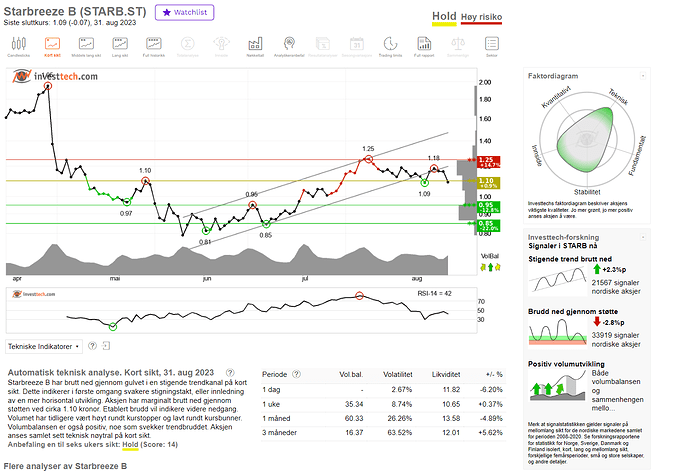Image resolution: width=690 pixels, height=471 pixels.
Task: Click the 0.81 bottom marker near June
Action: (206, 231)
